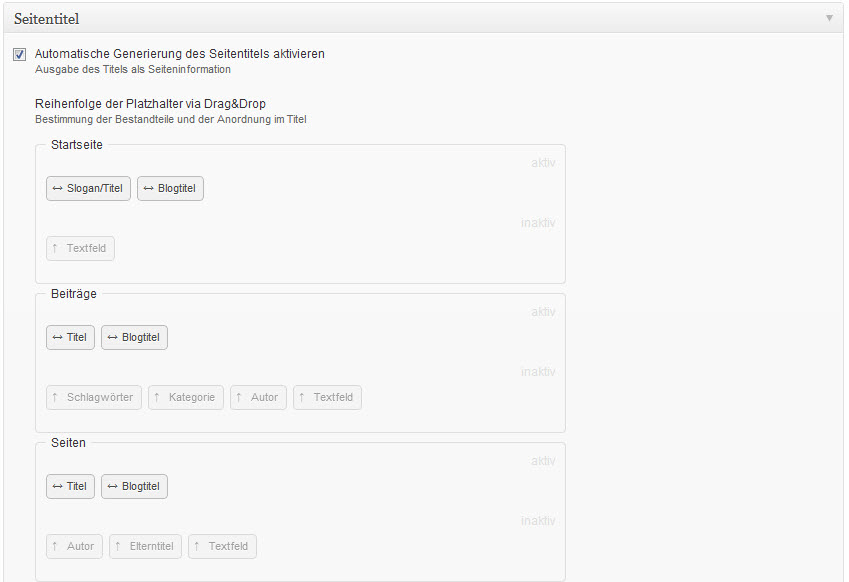Screen dimensions: 849x582
Task: Select the Slogan/Titel placeholder in Startseite
Action: 88,188
